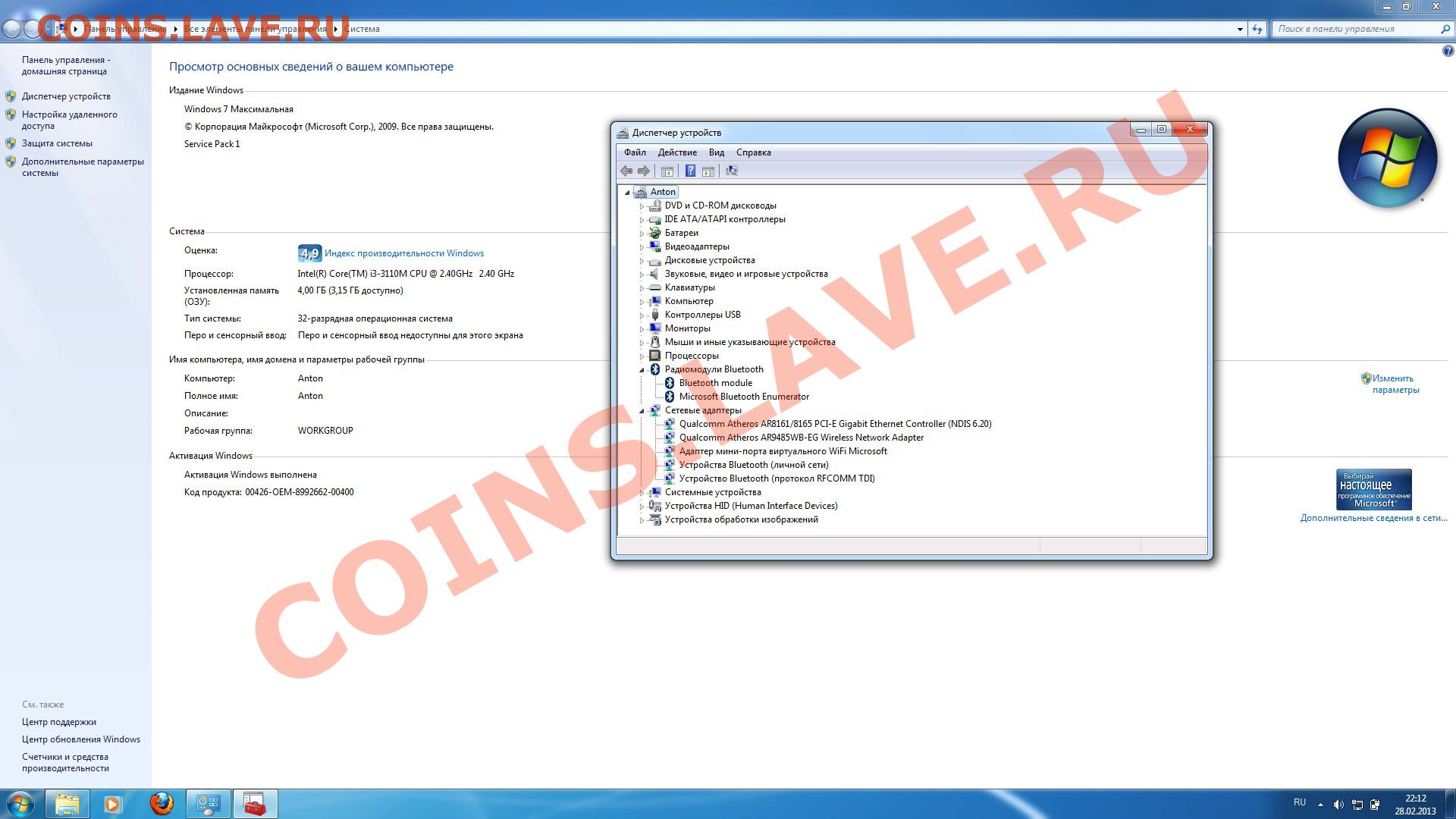
Task: Select Устройство Bluetooth (протокол RFCOMM TDI) row
Action: click(777, 479)
